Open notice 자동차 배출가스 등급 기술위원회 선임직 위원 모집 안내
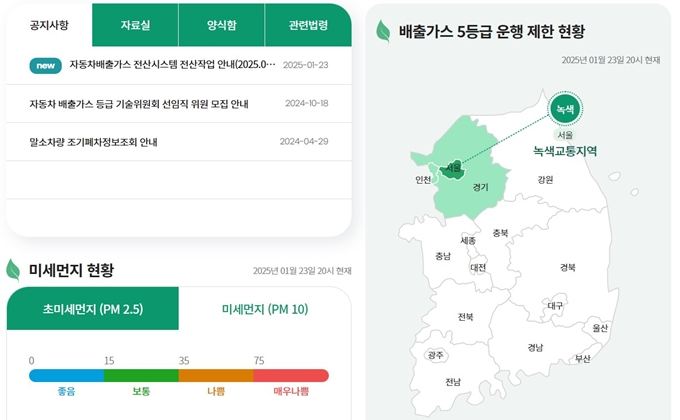Viewport: 680px width, 420px height. tap(139, 104)
